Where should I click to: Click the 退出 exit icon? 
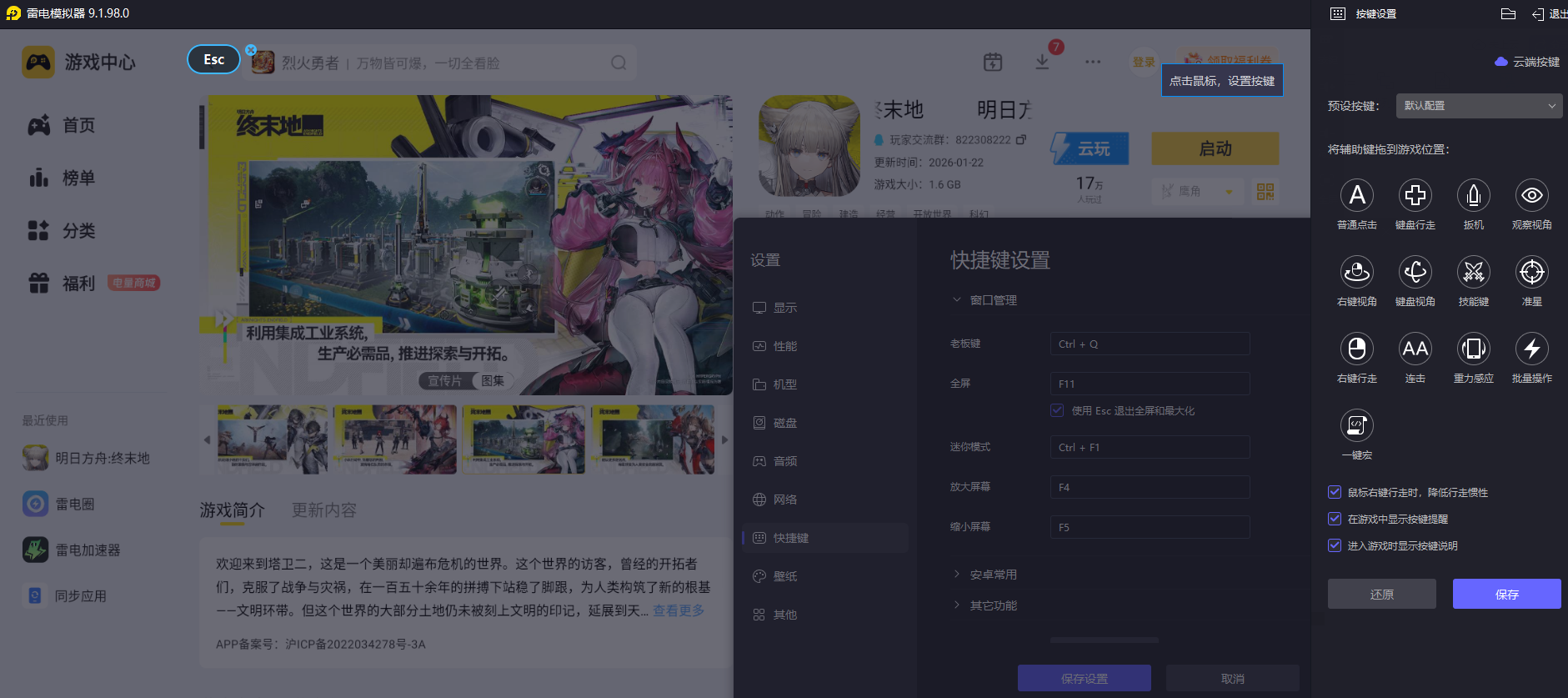[1538, 14]
